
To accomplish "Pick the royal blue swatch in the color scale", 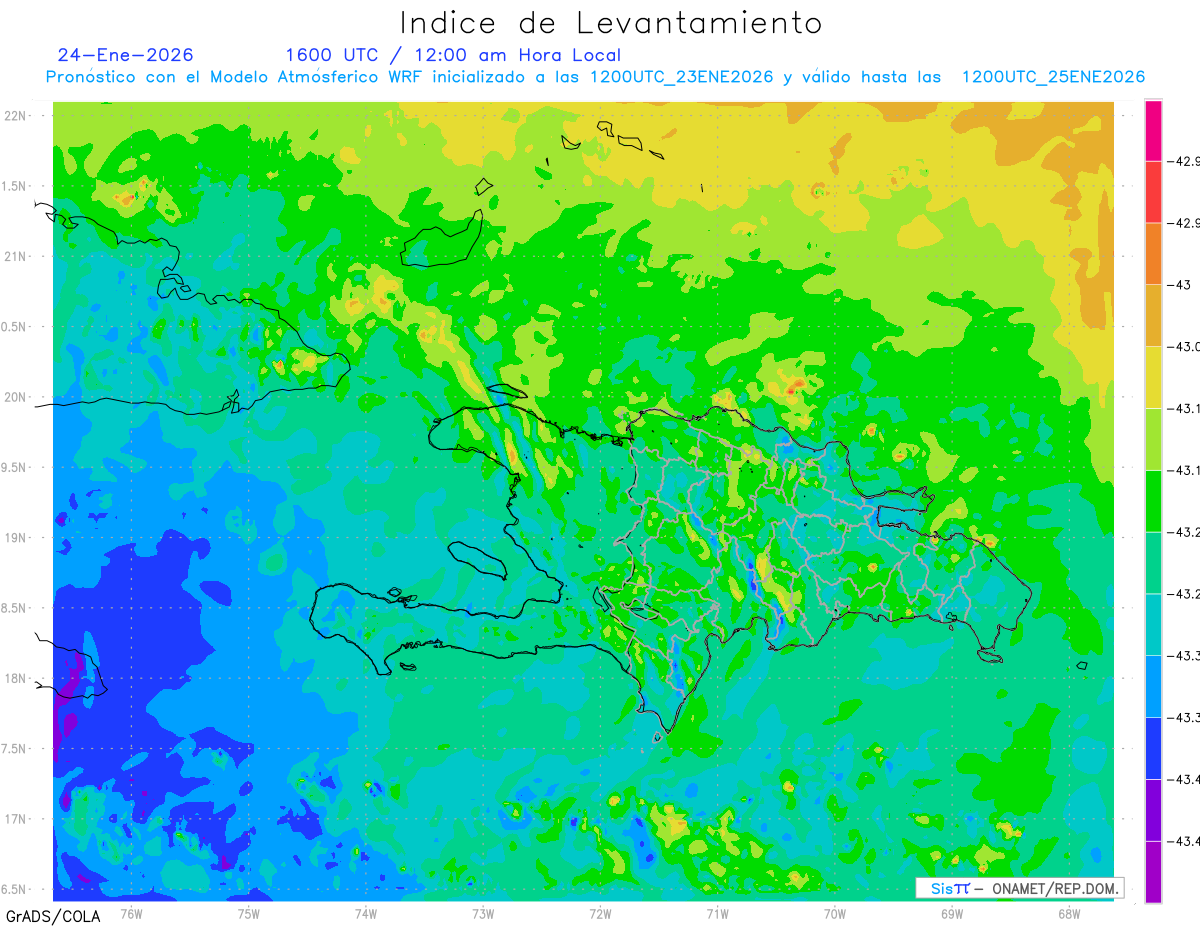I will 1153,748.
